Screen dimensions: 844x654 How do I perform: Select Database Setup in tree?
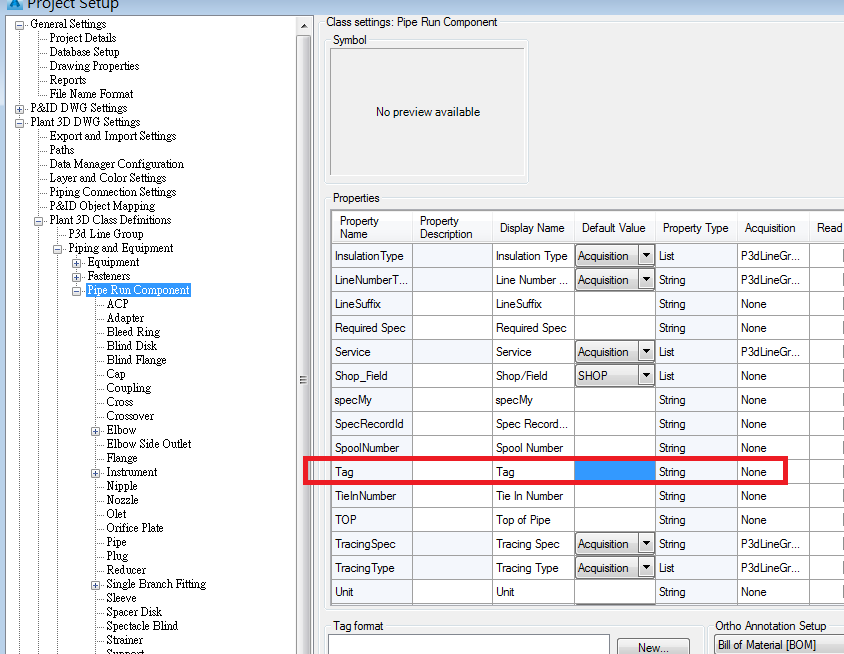point(85,52)
